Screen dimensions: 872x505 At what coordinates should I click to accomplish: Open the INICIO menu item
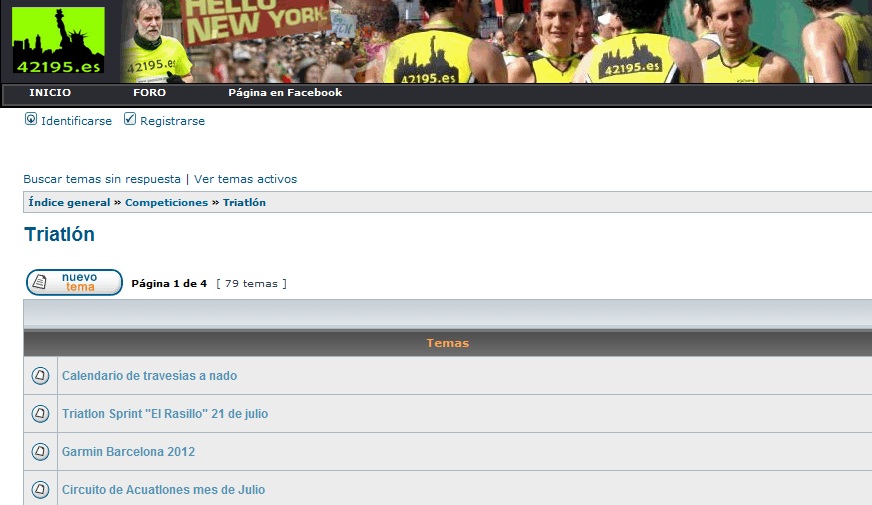click(50, 93)
